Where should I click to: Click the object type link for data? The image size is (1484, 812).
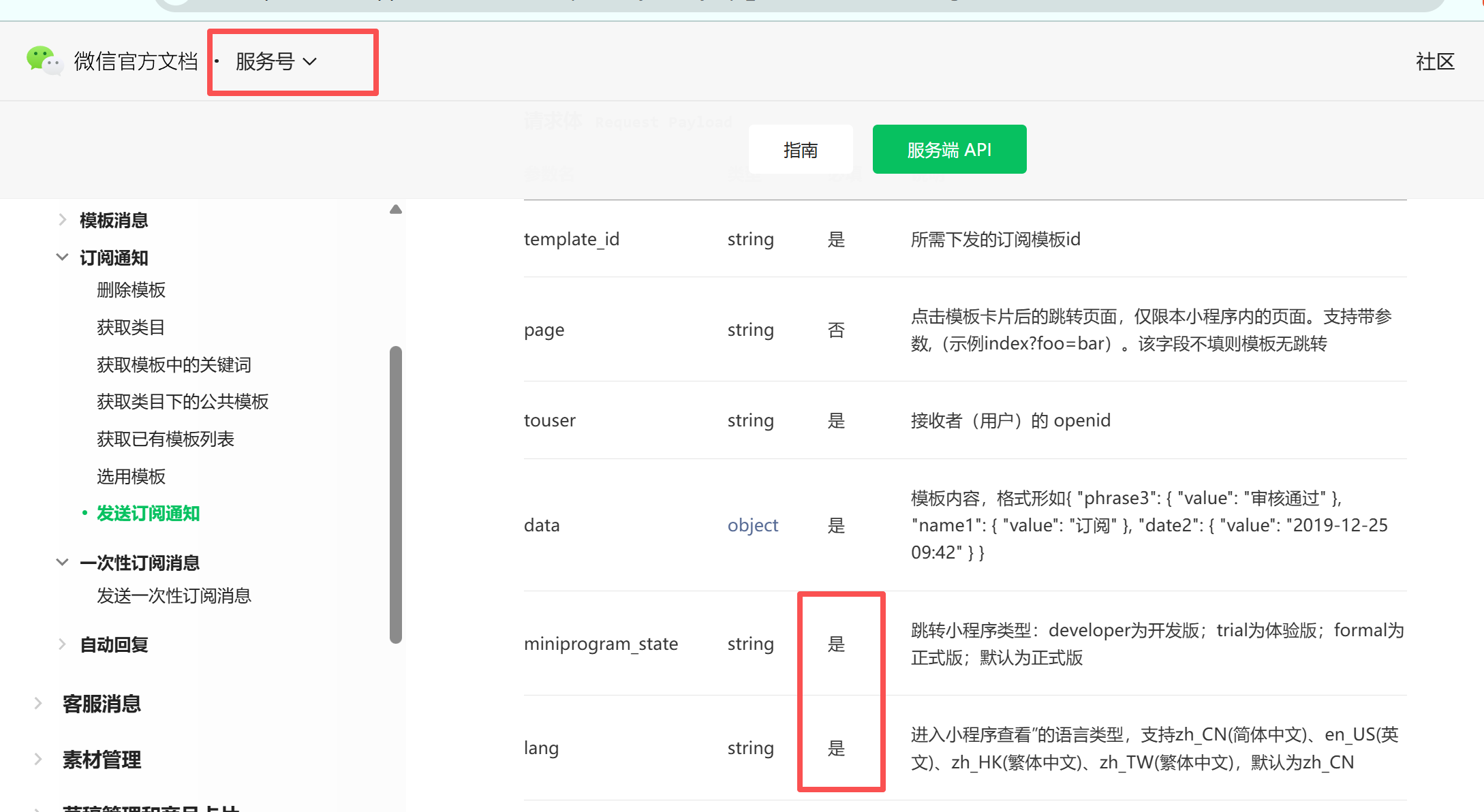click(x=752, y=525)
